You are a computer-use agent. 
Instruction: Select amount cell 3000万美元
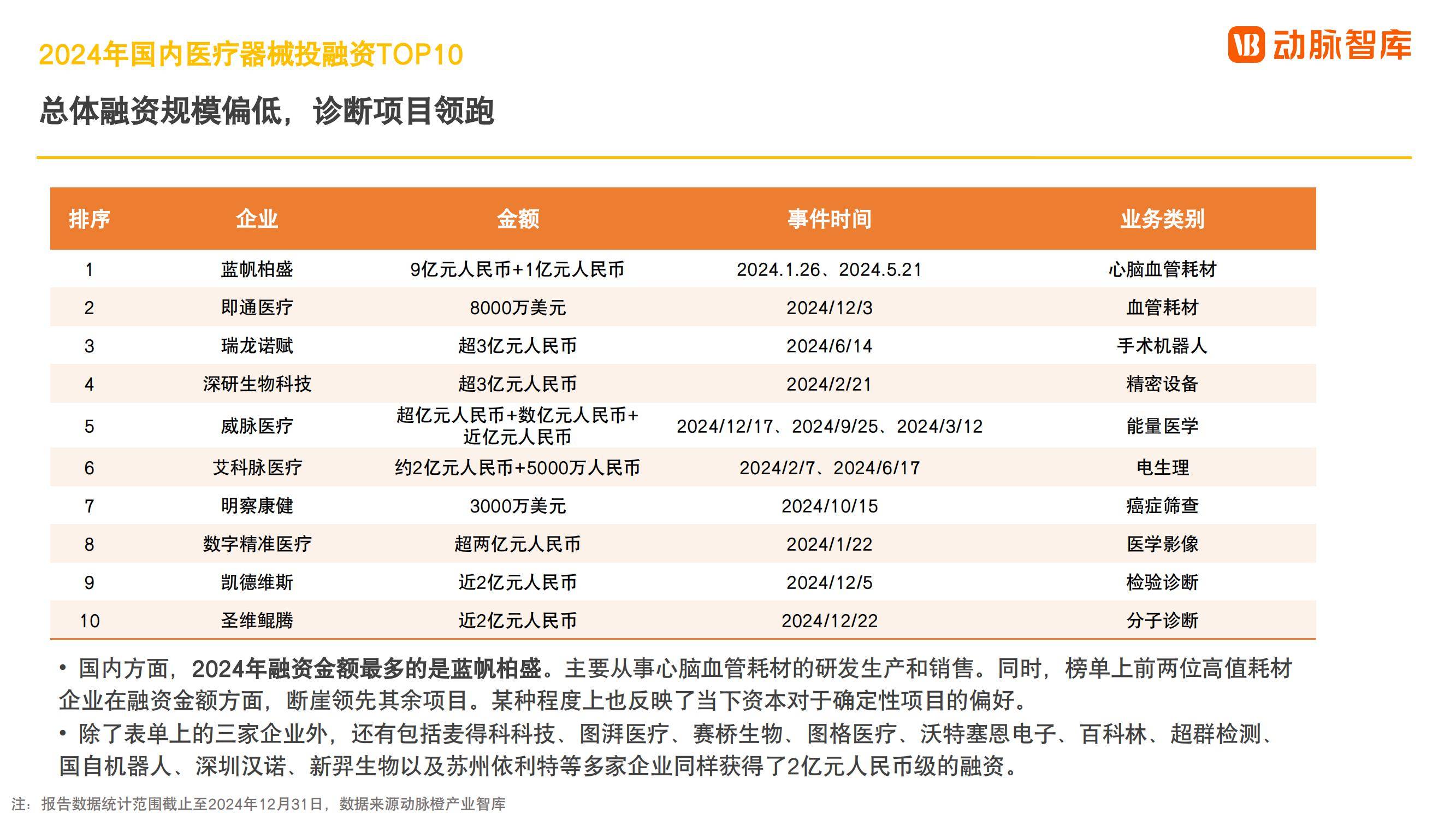pyautogui.click(x=518, y=505)
